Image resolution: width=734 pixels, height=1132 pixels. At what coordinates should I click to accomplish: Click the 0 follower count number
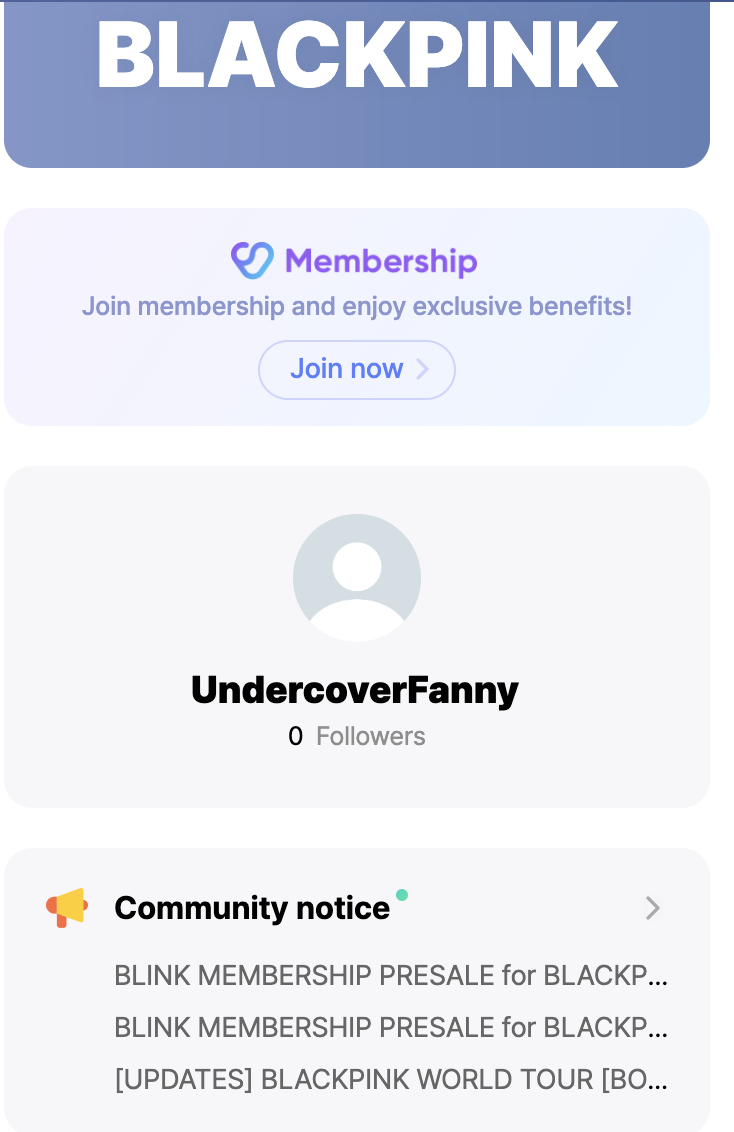click(295, 737)
